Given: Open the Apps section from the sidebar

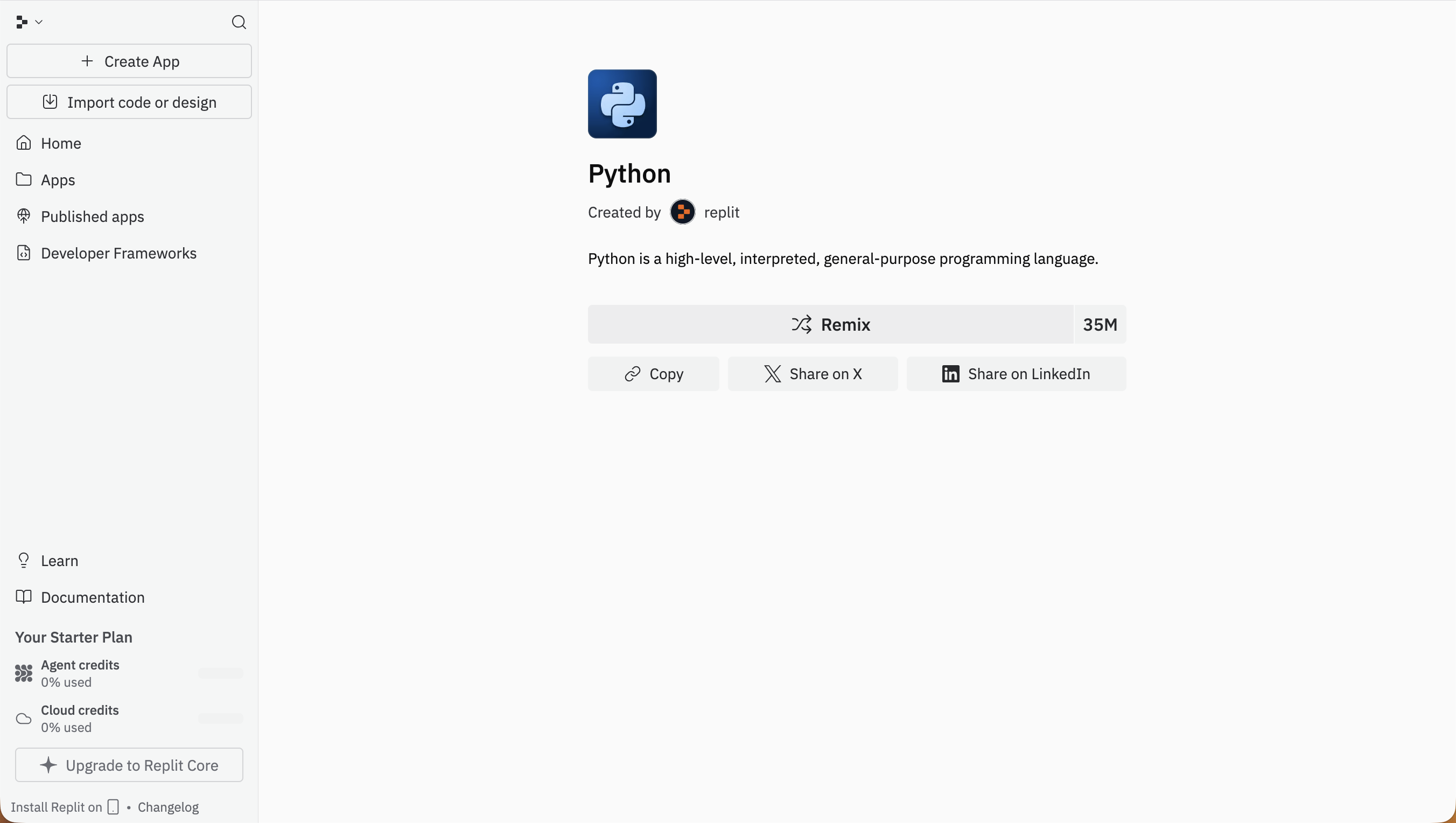Looking at the screenshot, I should point(58,180).
